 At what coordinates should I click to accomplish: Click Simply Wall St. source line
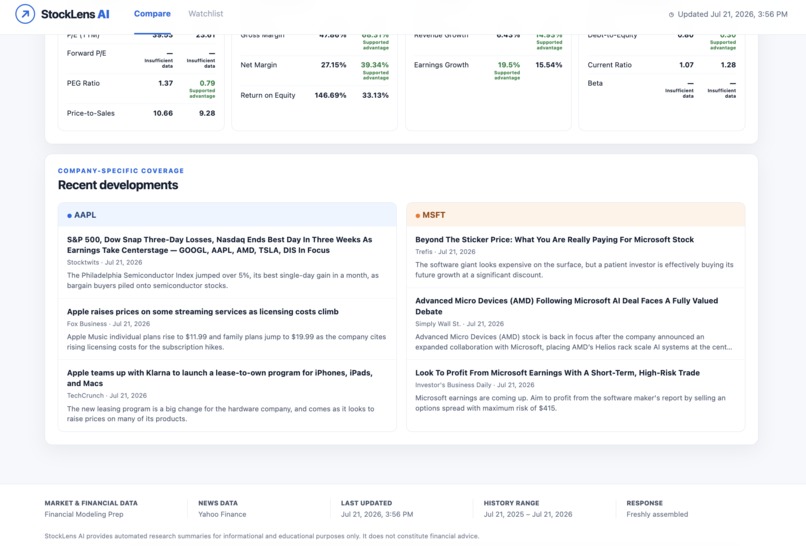pos(460,324)
